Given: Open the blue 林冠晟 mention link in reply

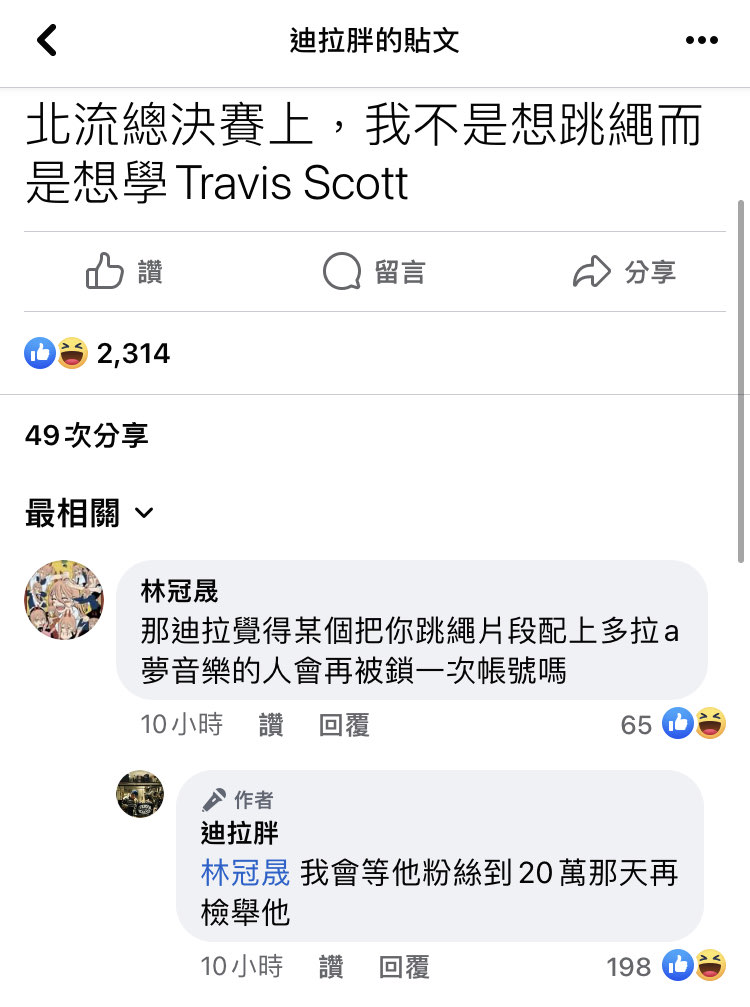Looking at the screenshot, I should tap(245, 873).
